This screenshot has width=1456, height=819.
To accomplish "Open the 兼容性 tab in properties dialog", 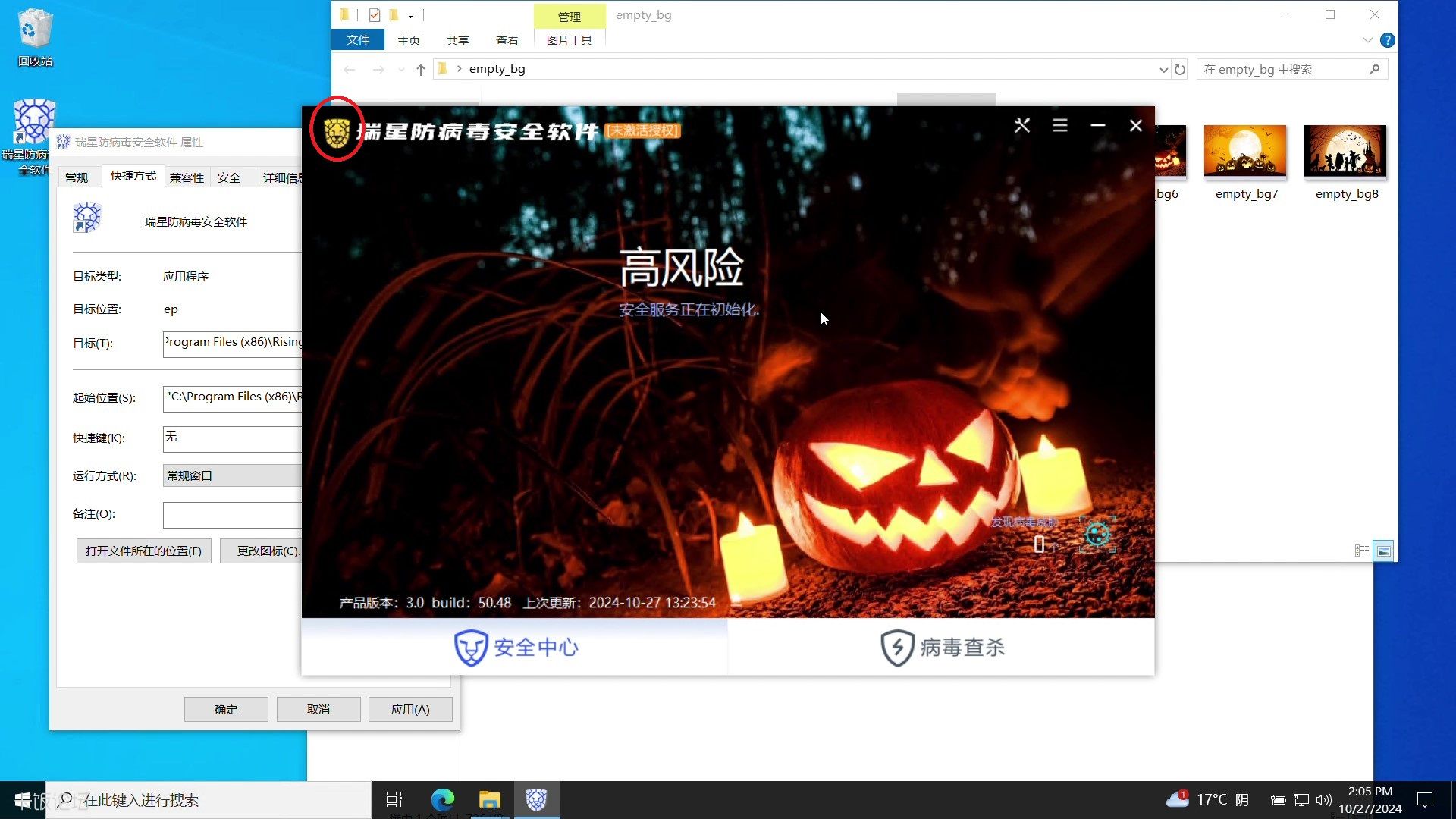I will pos(187,177).
